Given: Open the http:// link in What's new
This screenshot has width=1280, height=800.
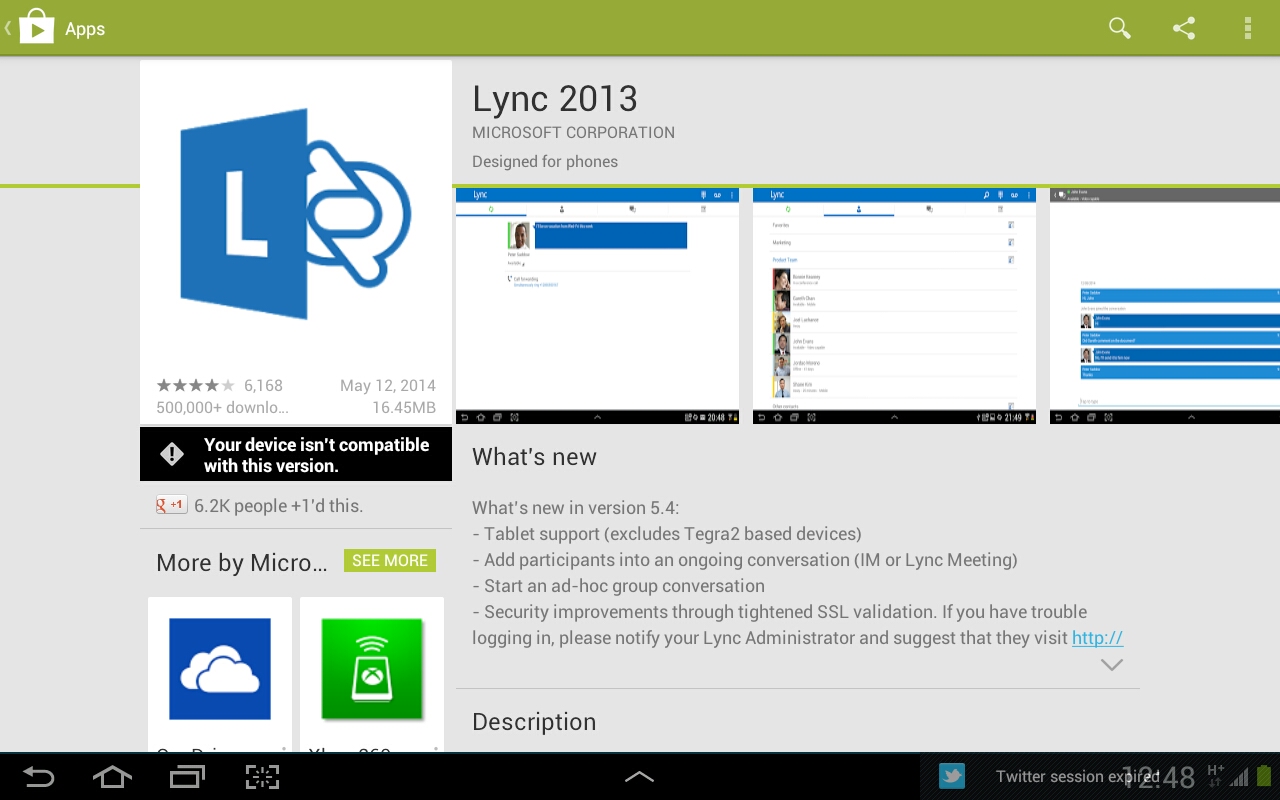Looking at the screenshot, I should click(1098, 638).
